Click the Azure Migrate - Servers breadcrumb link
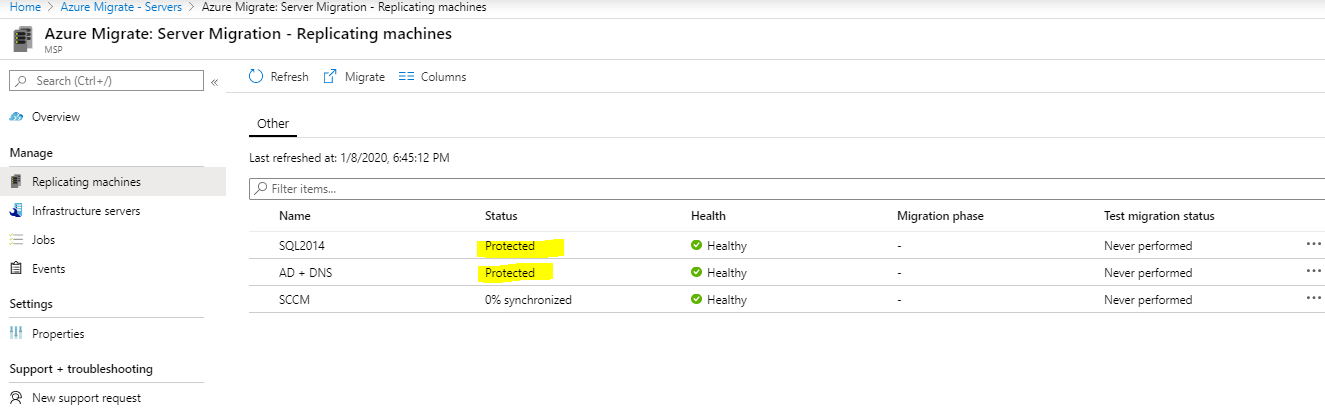This screenshot has height=409, width=1325. pyautogui.click(x=121, y=7)
